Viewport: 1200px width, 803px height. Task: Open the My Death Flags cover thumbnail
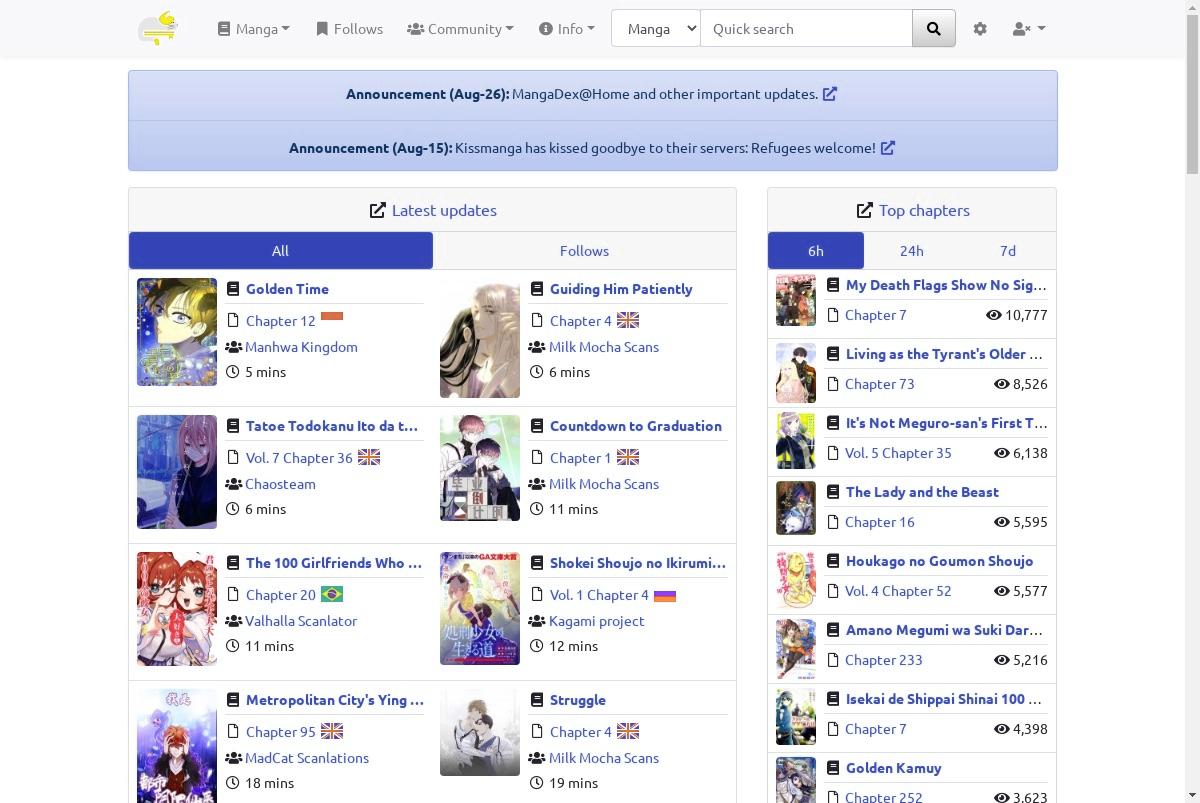coord(796,300)
